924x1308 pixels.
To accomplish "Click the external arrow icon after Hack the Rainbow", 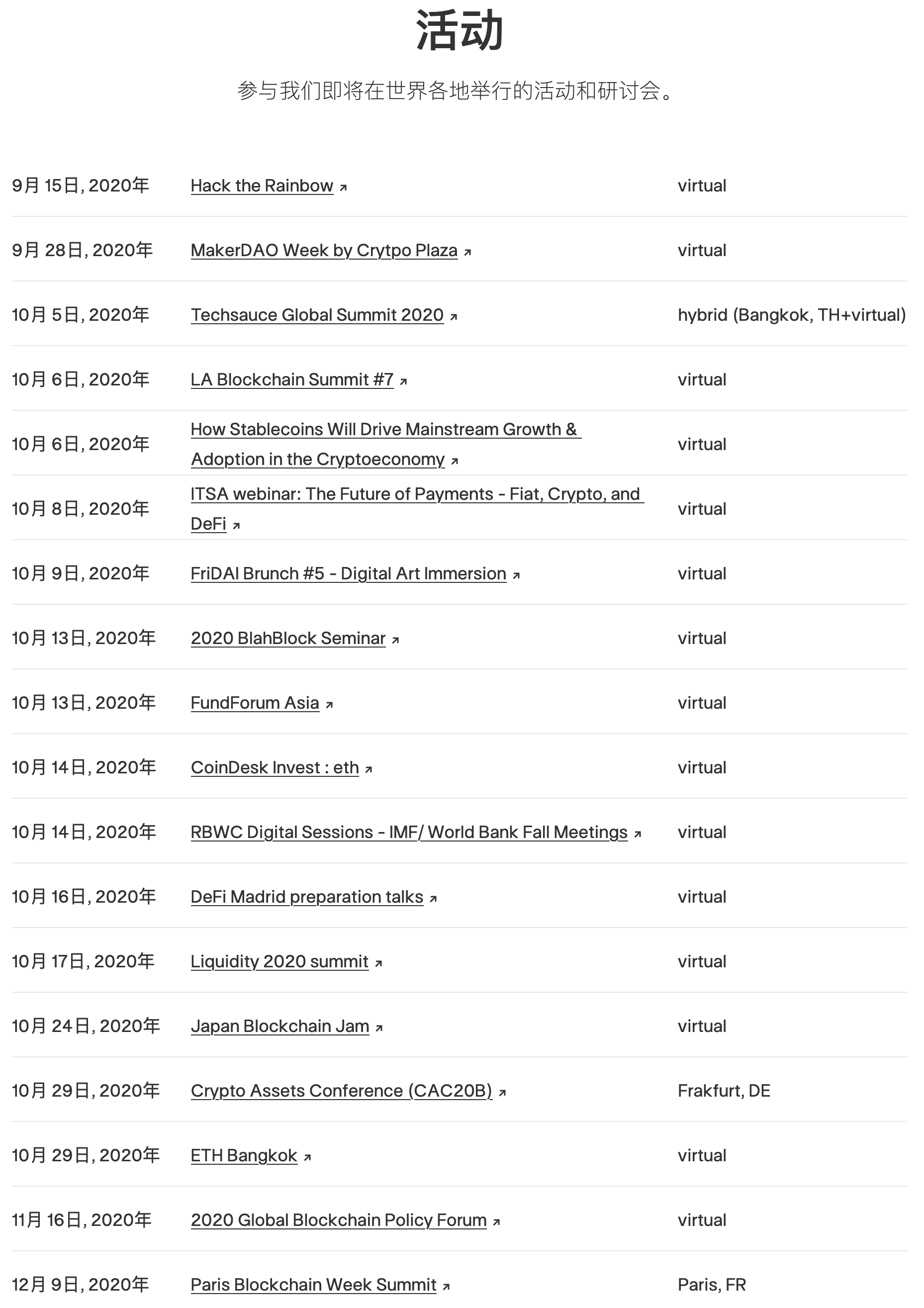I will coord(344,187).
